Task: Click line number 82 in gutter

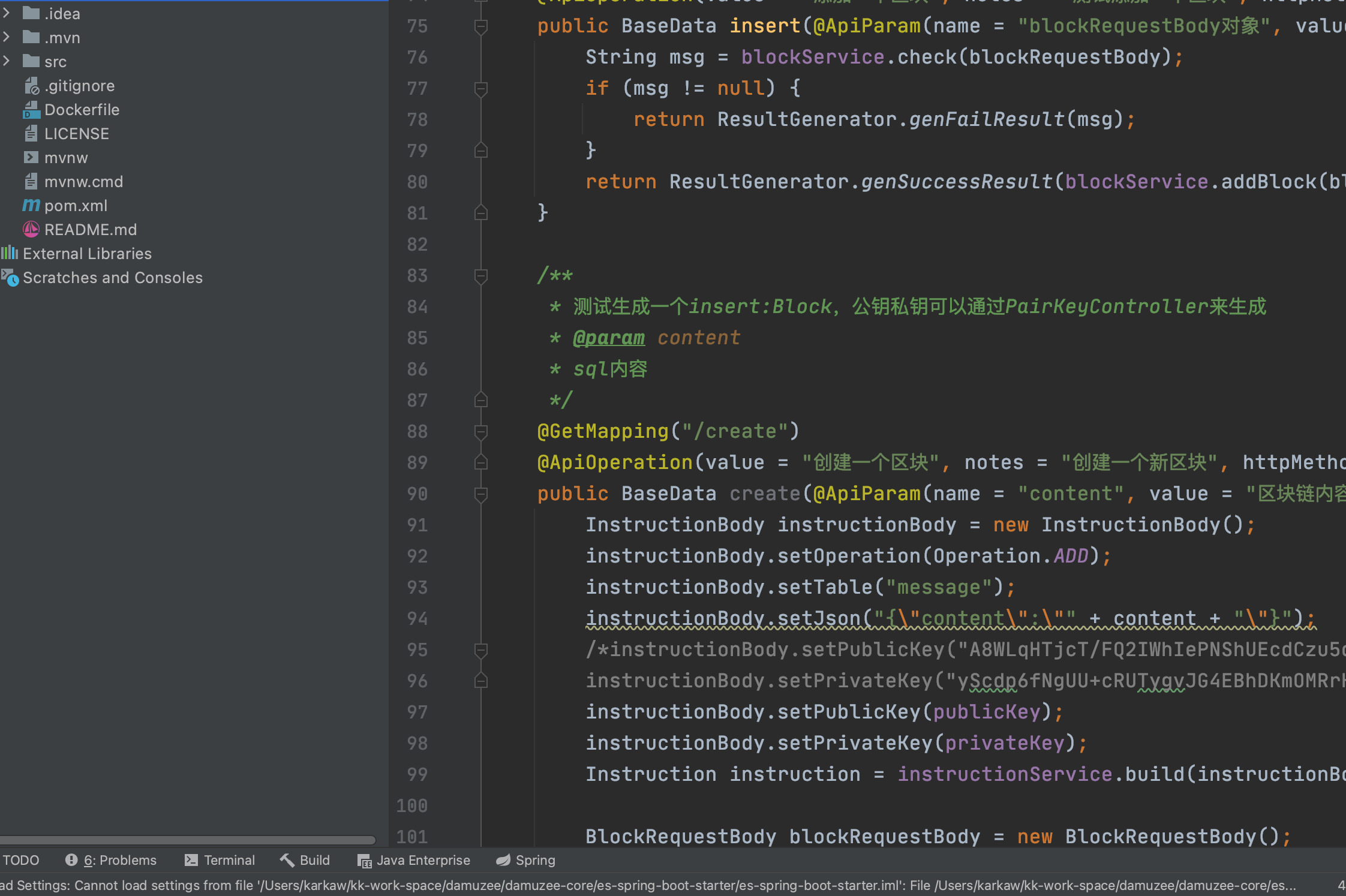Action: click(417, 245)
